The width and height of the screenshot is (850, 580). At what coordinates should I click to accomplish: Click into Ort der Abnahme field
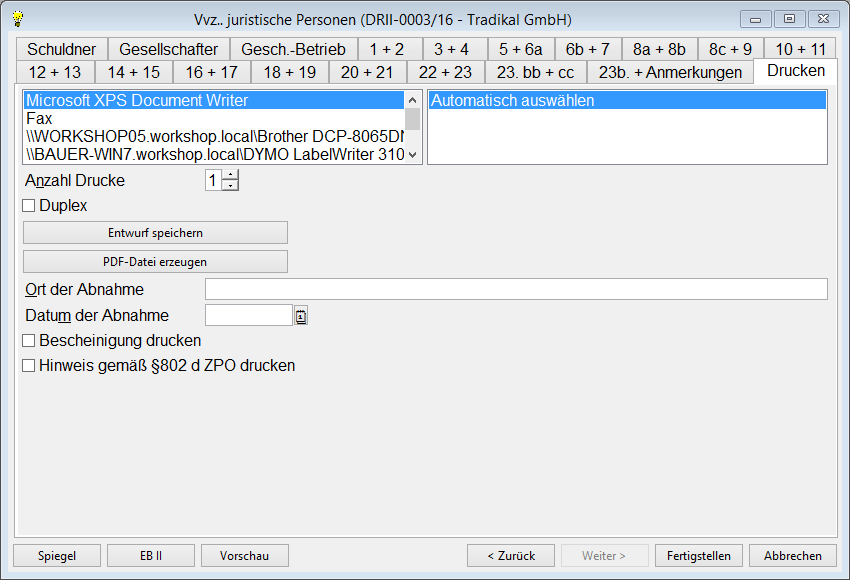point(515,290)
